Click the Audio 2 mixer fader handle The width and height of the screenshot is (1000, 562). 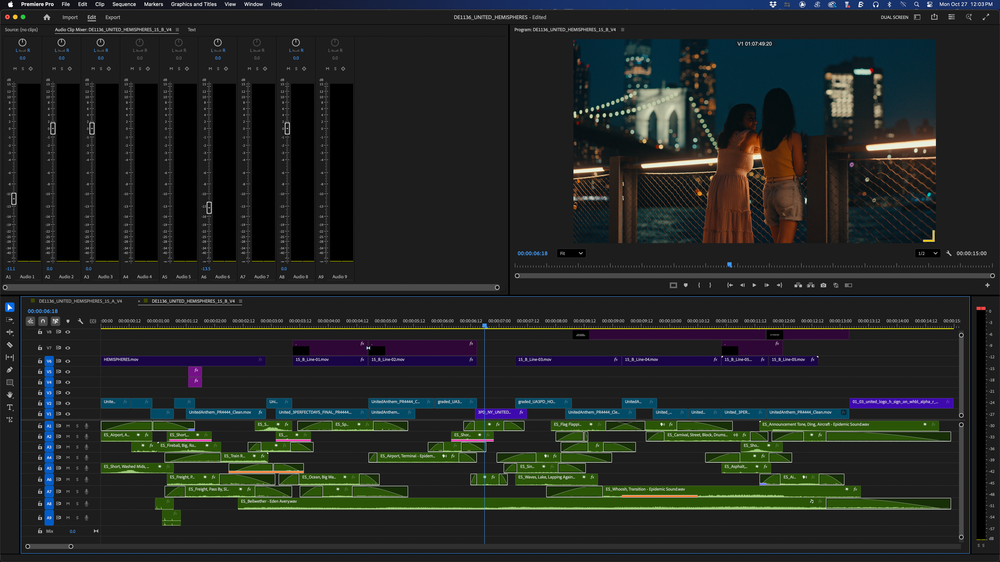(x=53, y=128)
